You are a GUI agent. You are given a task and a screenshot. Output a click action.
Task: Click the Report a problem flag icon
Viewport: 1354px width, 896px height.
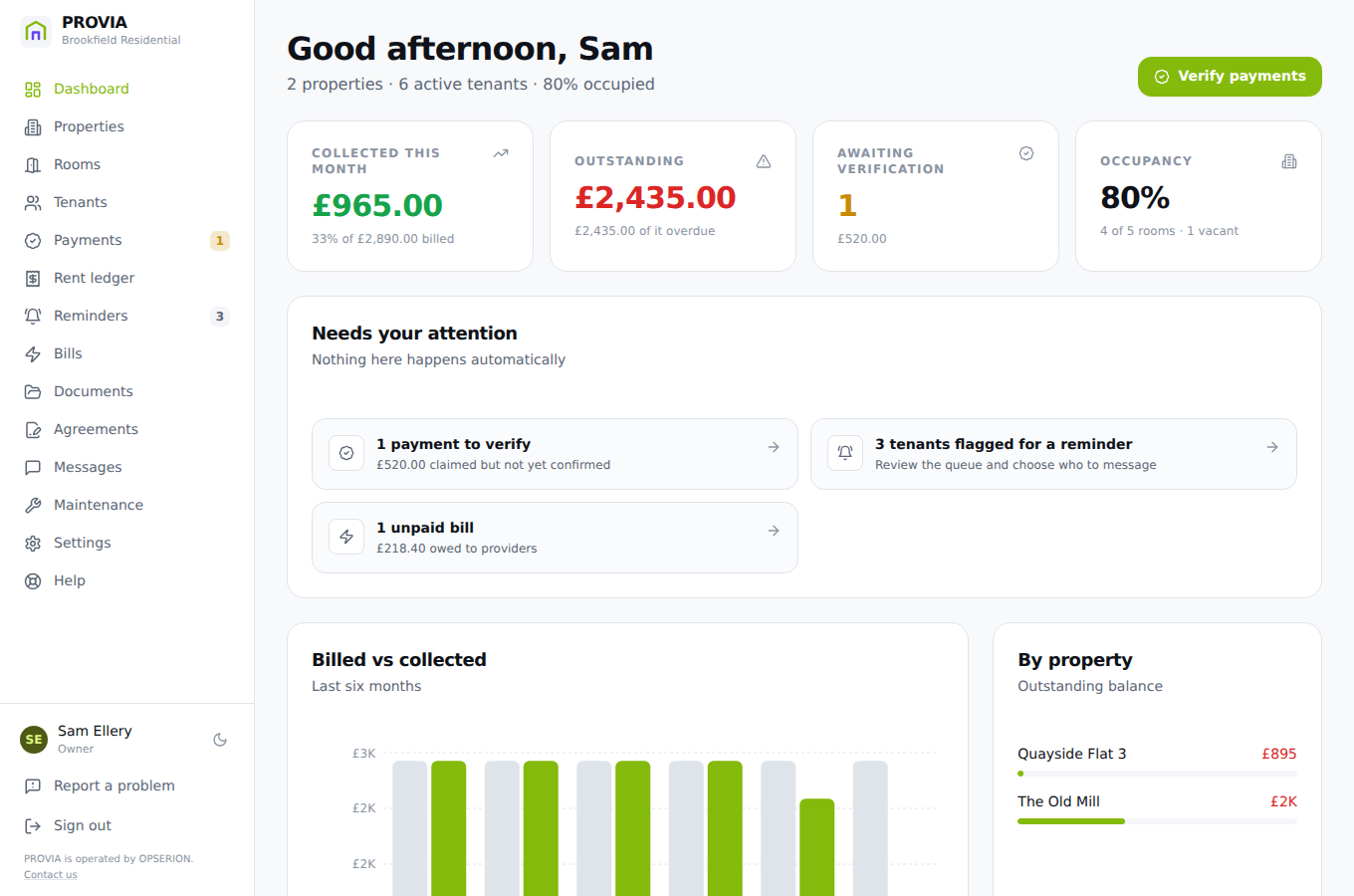tap(33, 786)
